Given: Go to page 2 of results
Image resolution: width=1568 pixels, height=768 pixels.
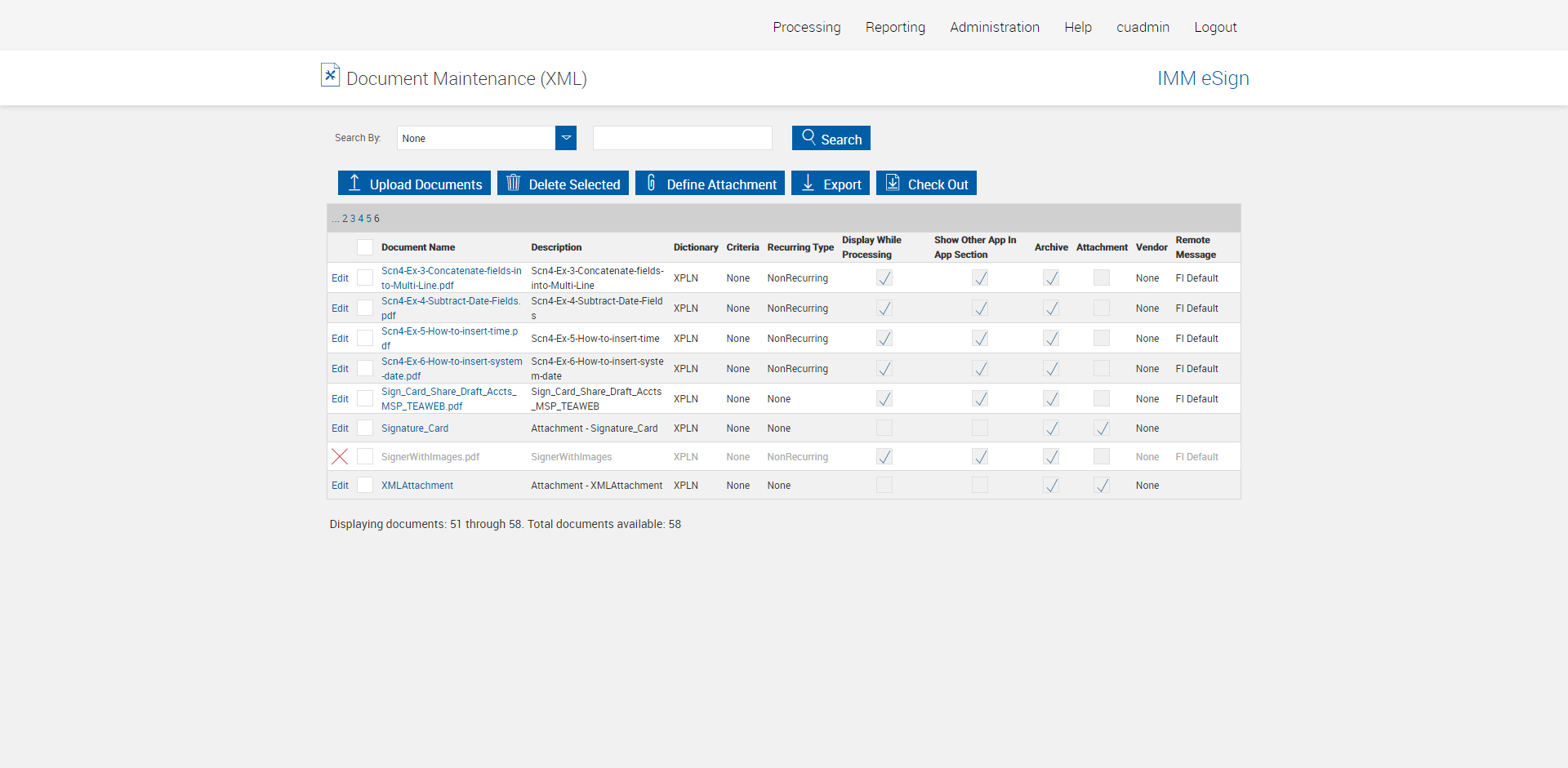Looking at the screenshot, I should click(345, 219).
